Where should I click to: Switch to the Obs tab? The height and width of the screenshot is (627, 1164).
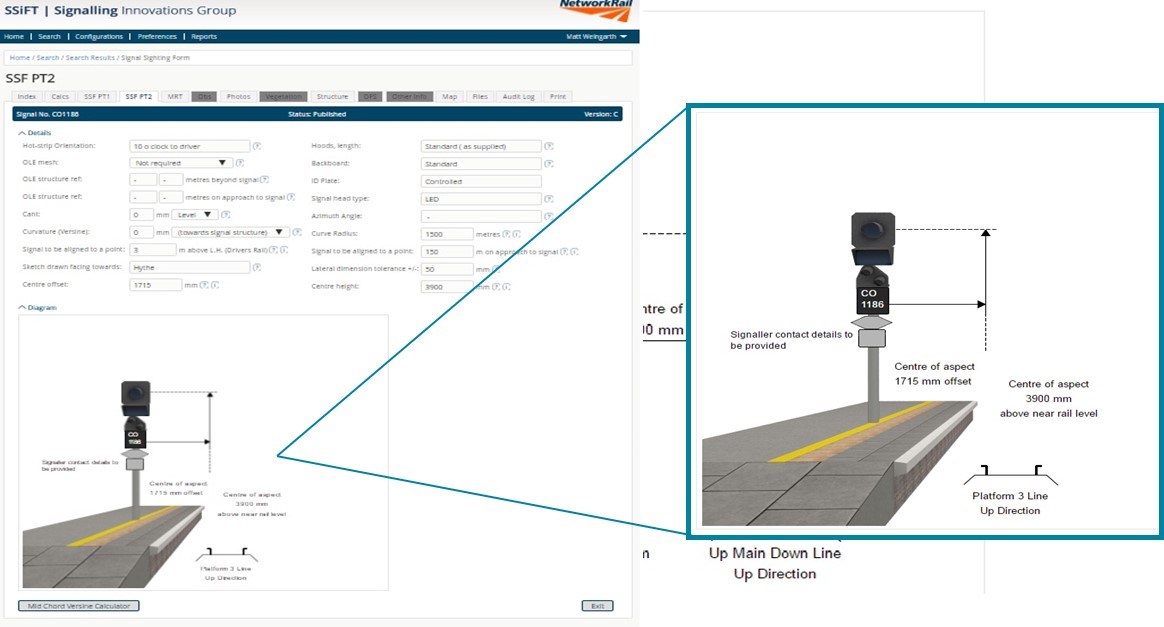(x=204, y=96)
